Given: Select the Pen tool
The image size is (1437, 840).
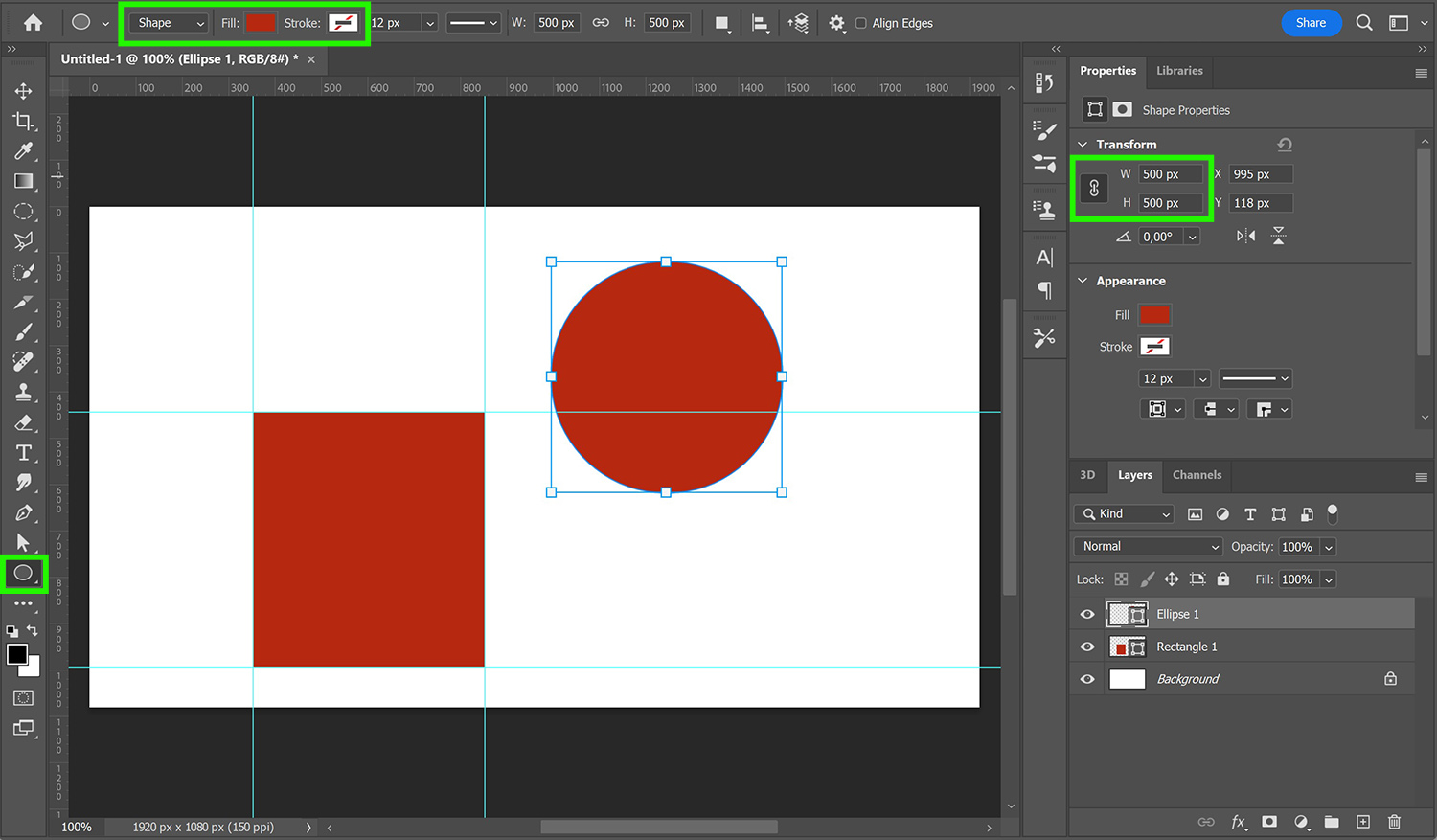Looking at the screenshot, I should [x=23, y=512].
